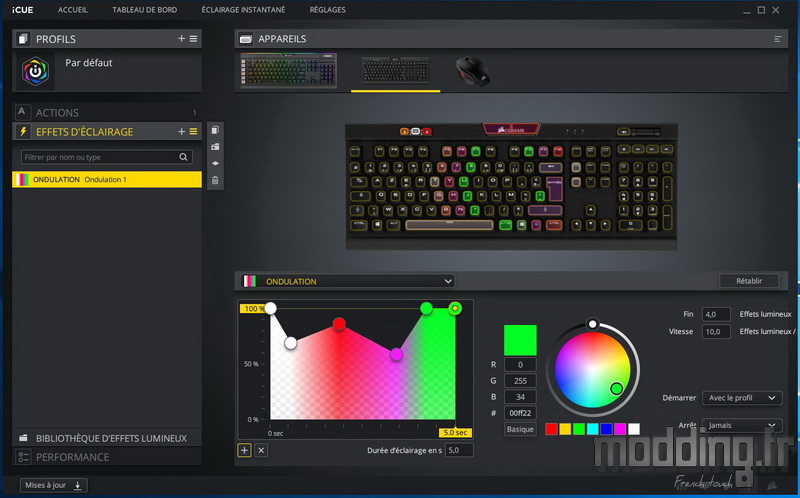Click the brightness ring handle on color wheel
This screenshot has width=800, height=498.
coord(592,323)
